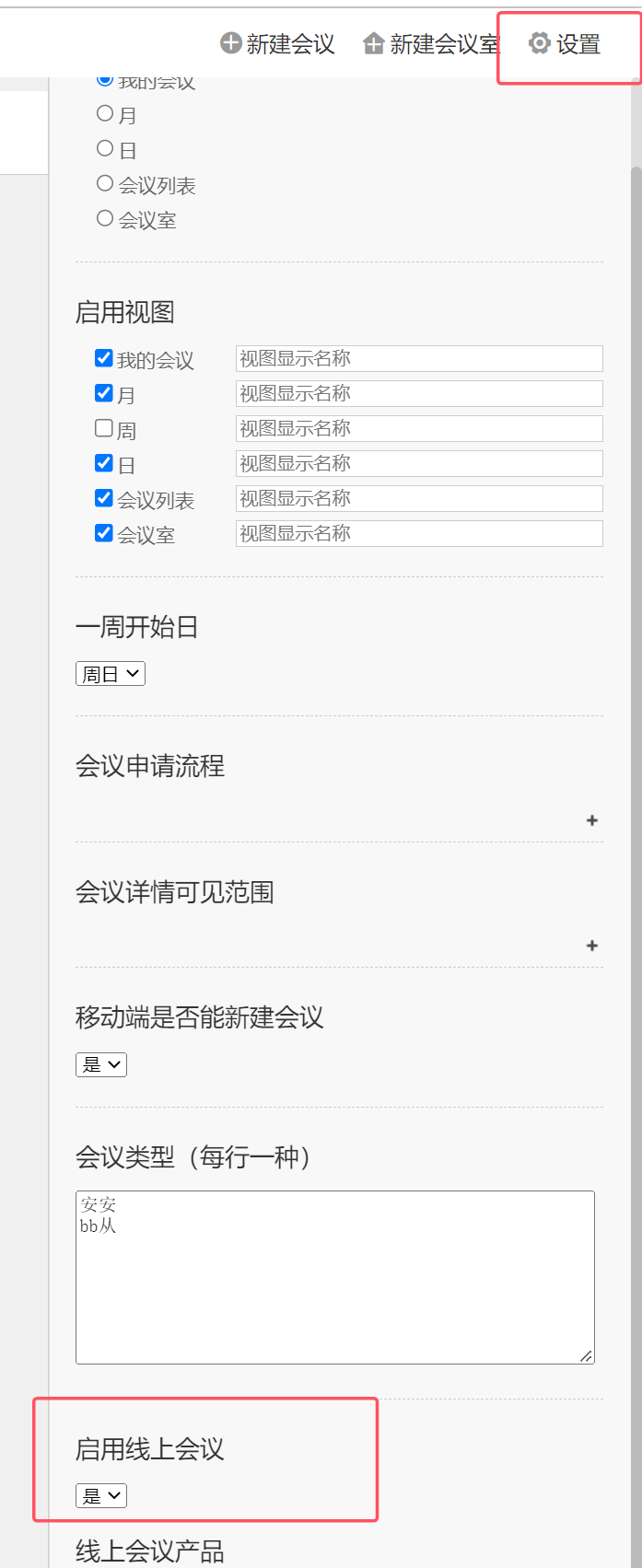This screenshot has width=642, height=1568.
Task: Select the 月 radio button
Action: [x=105, y=113]
